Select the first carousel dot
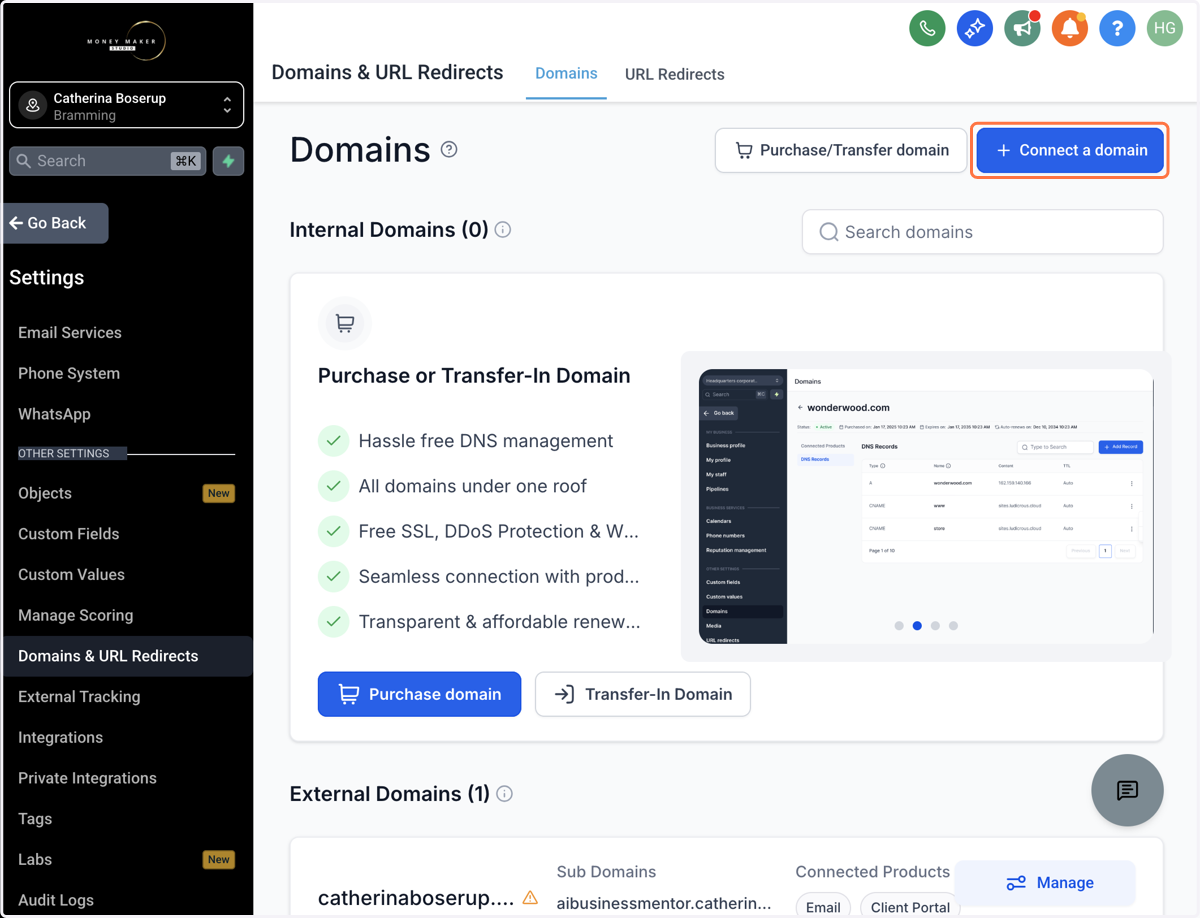The width and height of the screenshot is (1200, 918). click(899, 626)
